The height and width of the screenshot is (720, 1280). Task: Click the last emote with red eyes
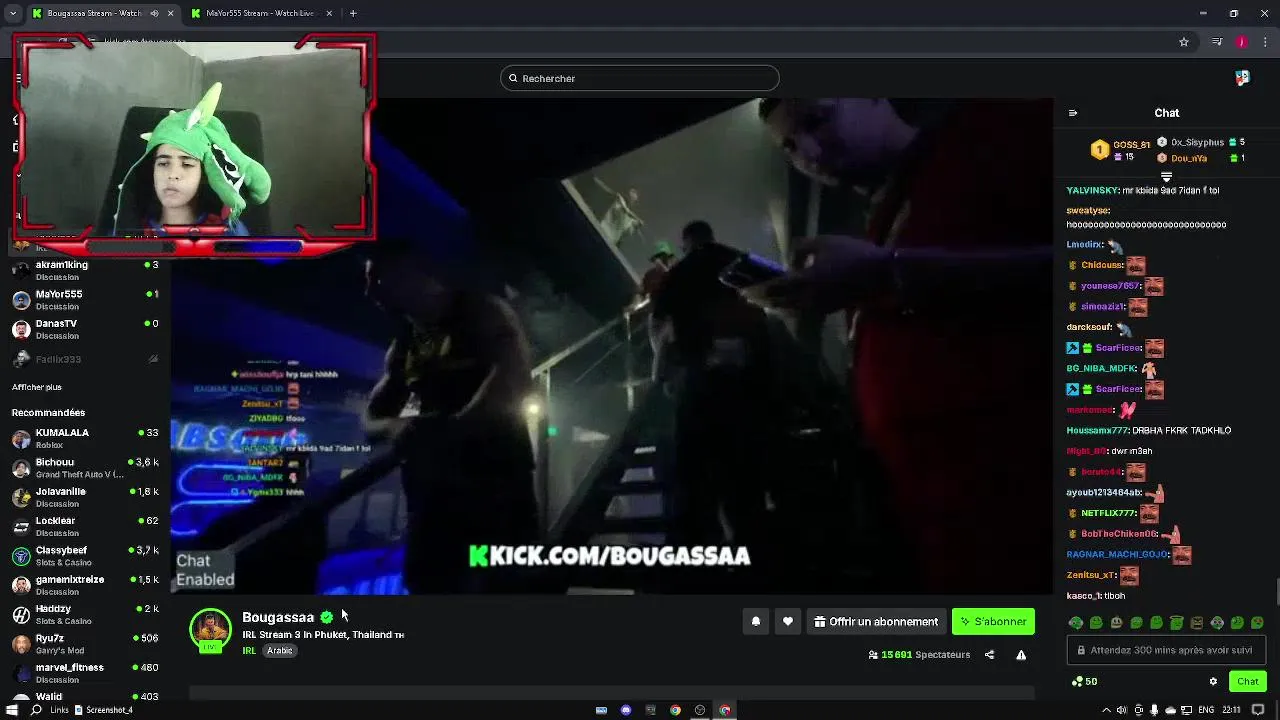1257,623
